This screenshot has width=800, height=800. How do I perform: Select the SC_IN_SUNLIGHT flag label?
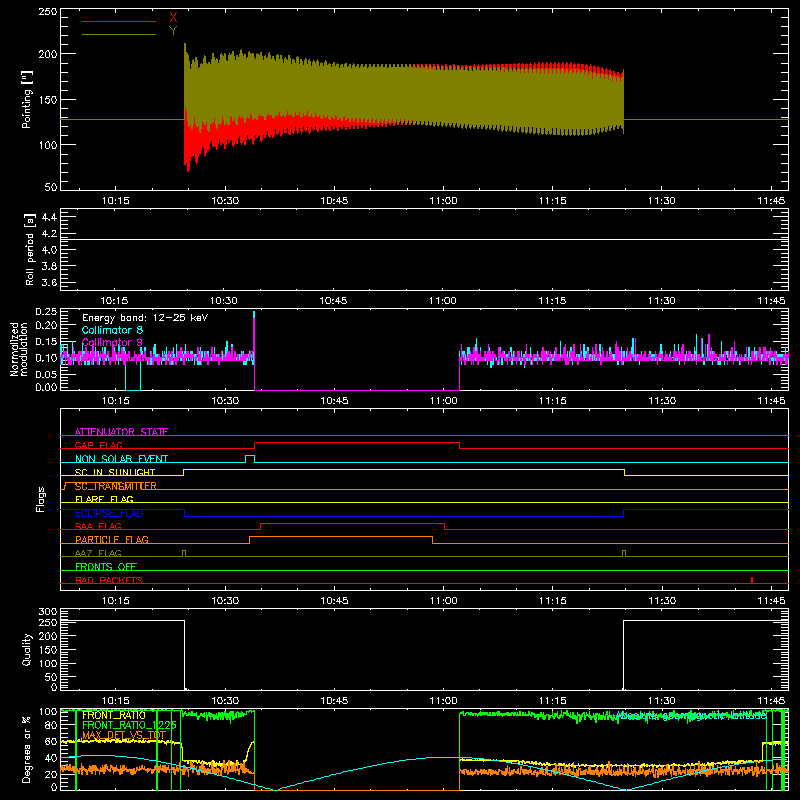(115, 472)
